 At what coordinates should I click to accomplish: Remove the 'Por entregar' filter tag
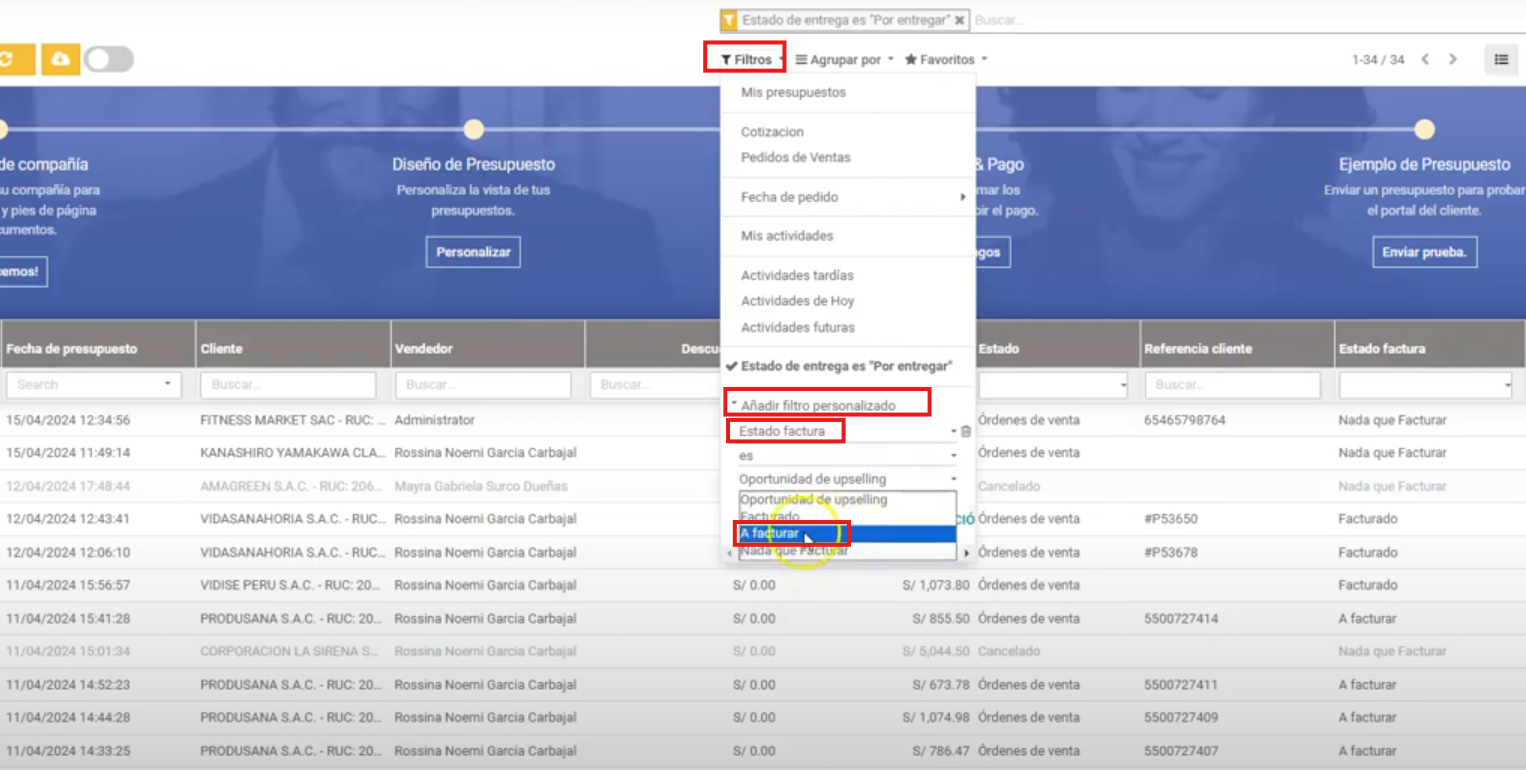click(x=960, y=20)
